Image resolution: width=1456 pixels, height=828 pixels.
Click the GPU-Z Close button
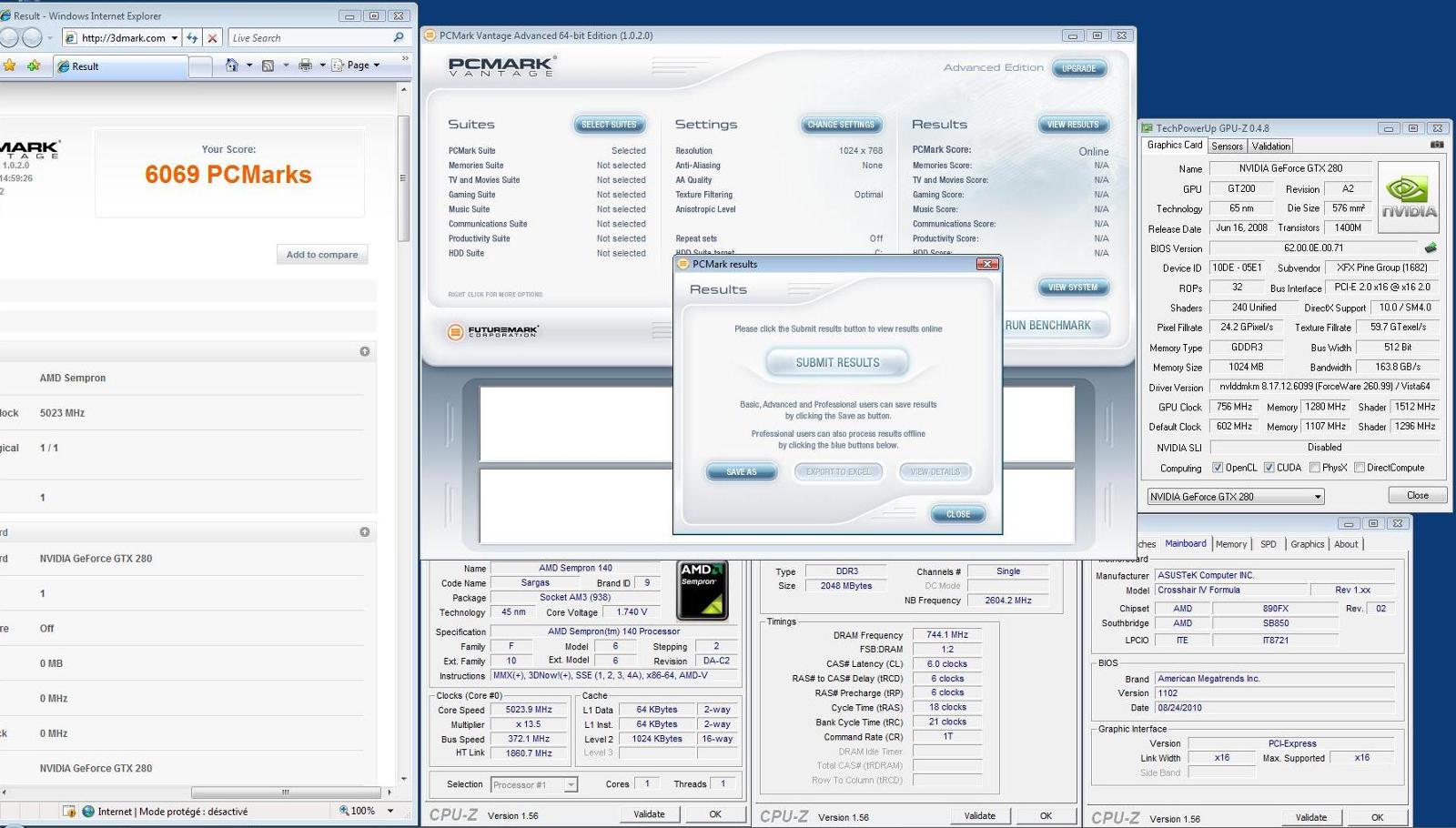coord(1417,496)
